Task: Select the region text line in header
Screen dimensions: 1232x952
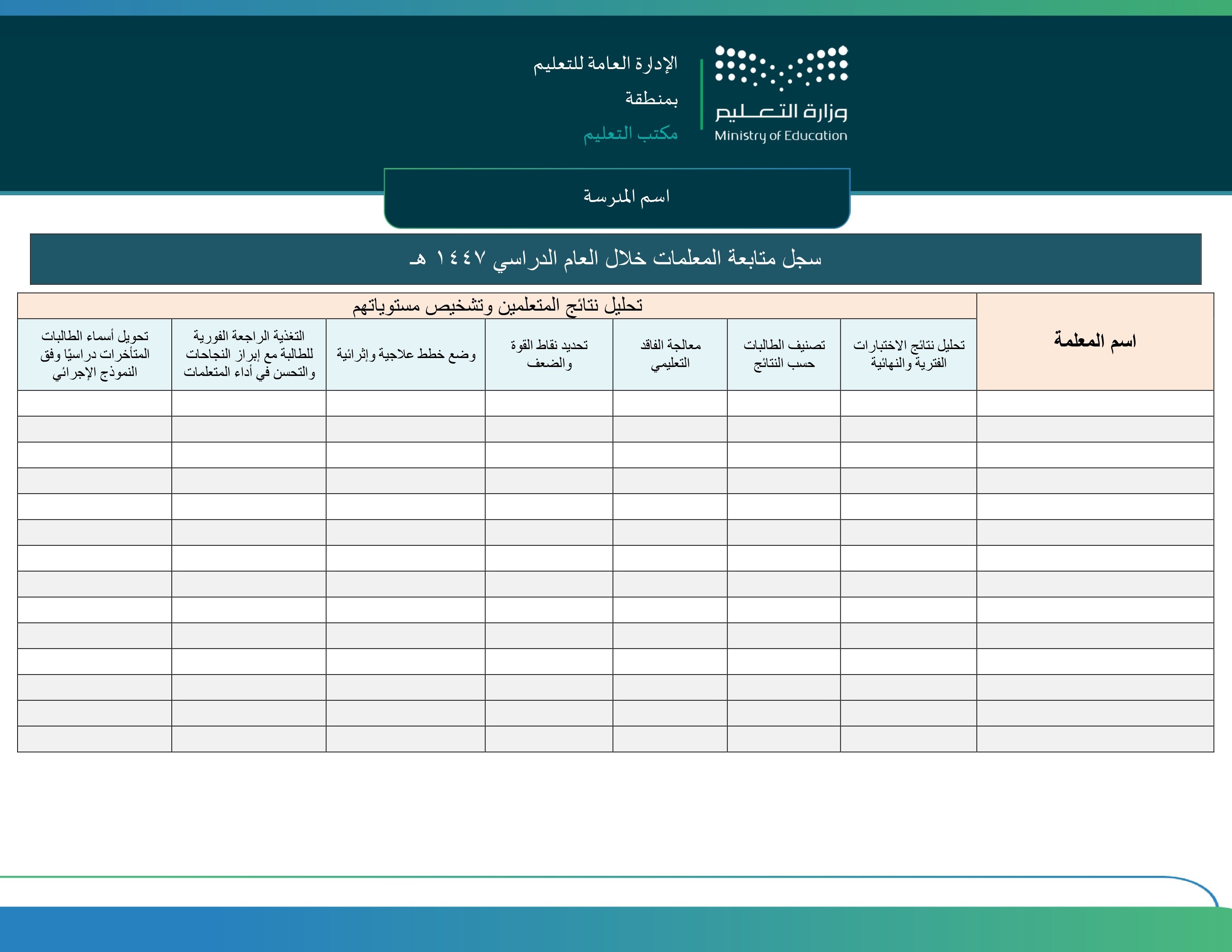Action: pos(651,99)
